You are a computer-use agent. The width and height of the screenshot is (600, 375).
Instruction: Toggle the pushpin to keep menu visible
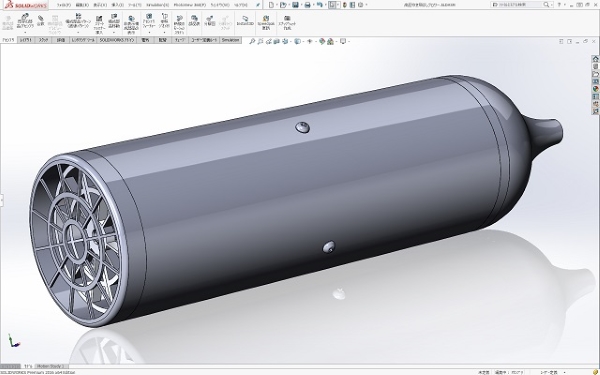tap(258, 5)
